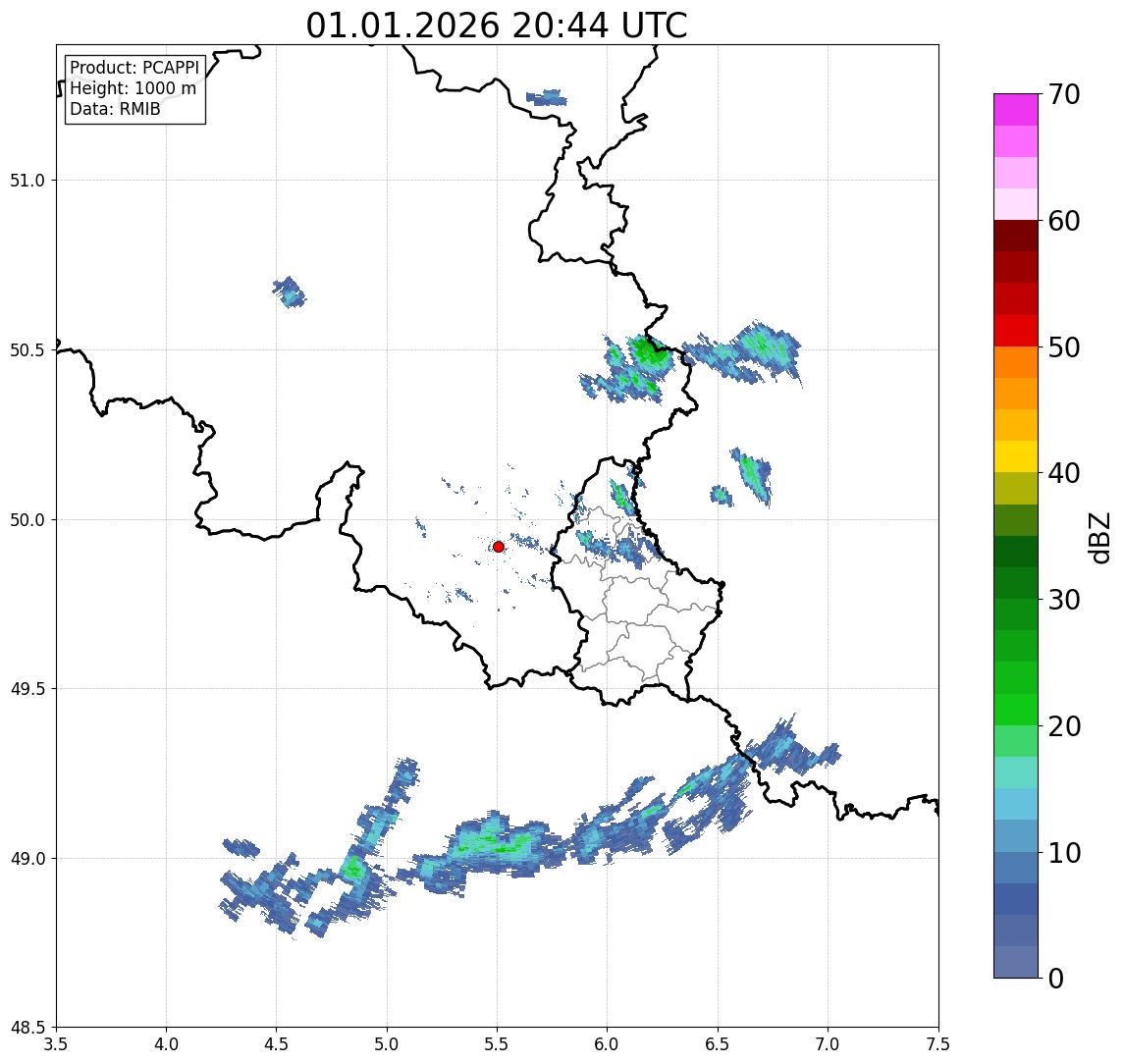Click the 'dBZ' colorbar label
The height and width of the screenshot is (1064, 1124).
(1098, 538)
